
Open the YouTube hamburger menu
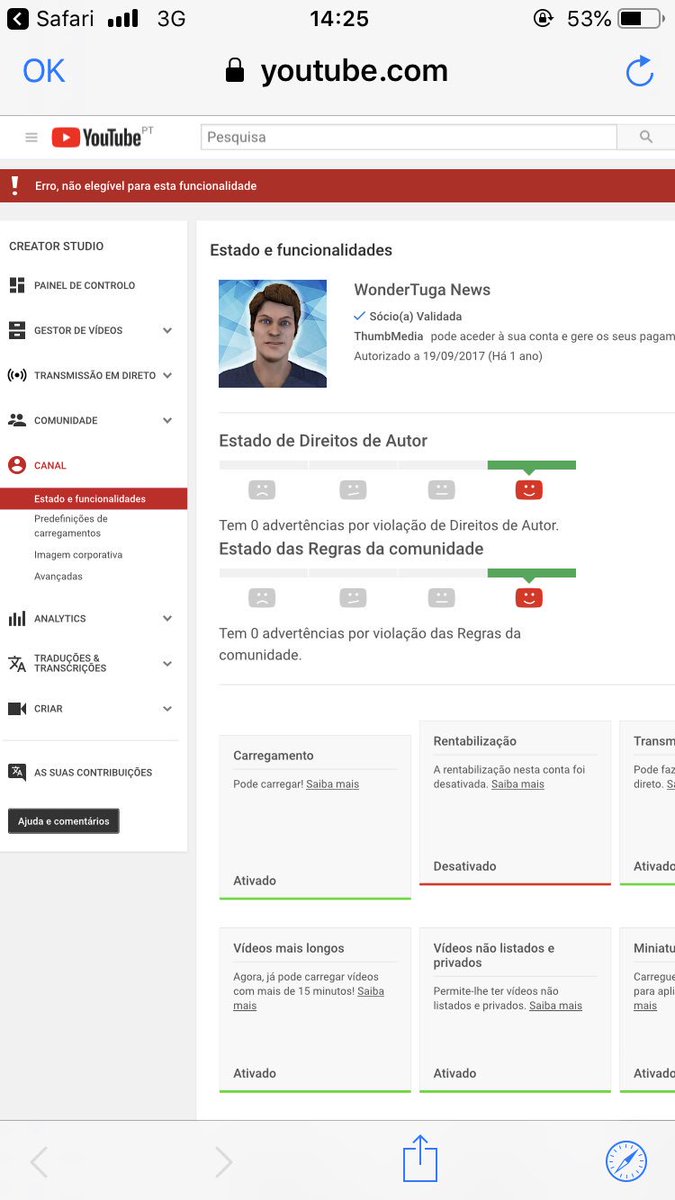click(31, 137)
